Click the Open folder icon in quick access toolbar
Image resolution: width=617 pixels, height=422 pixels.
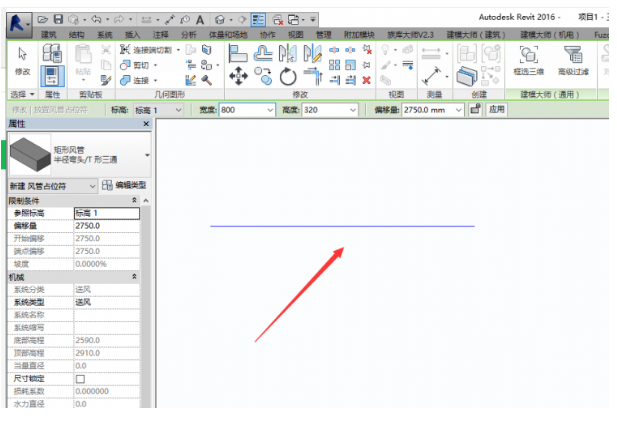(42, 19)
